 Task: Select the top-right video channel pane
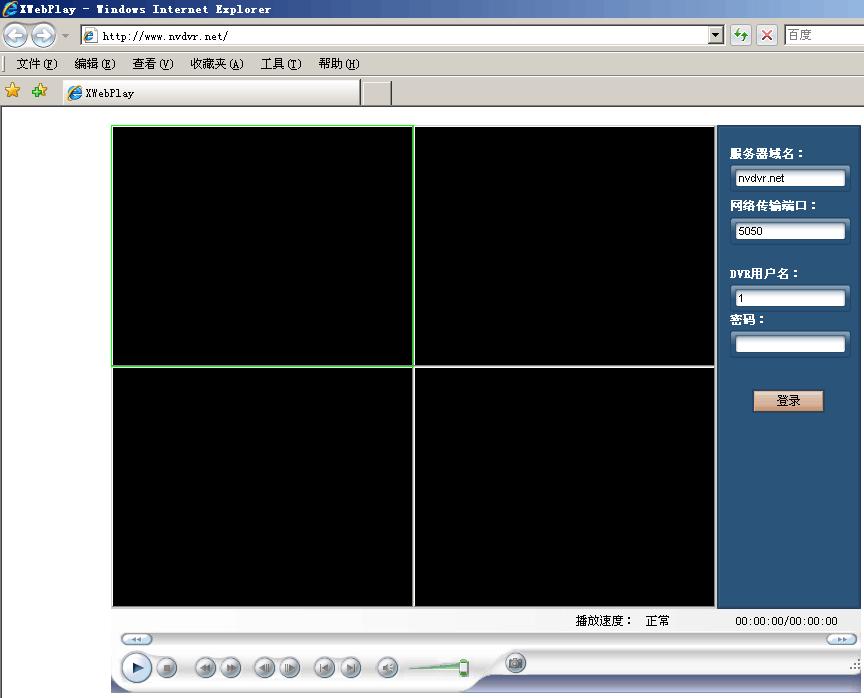564,246
